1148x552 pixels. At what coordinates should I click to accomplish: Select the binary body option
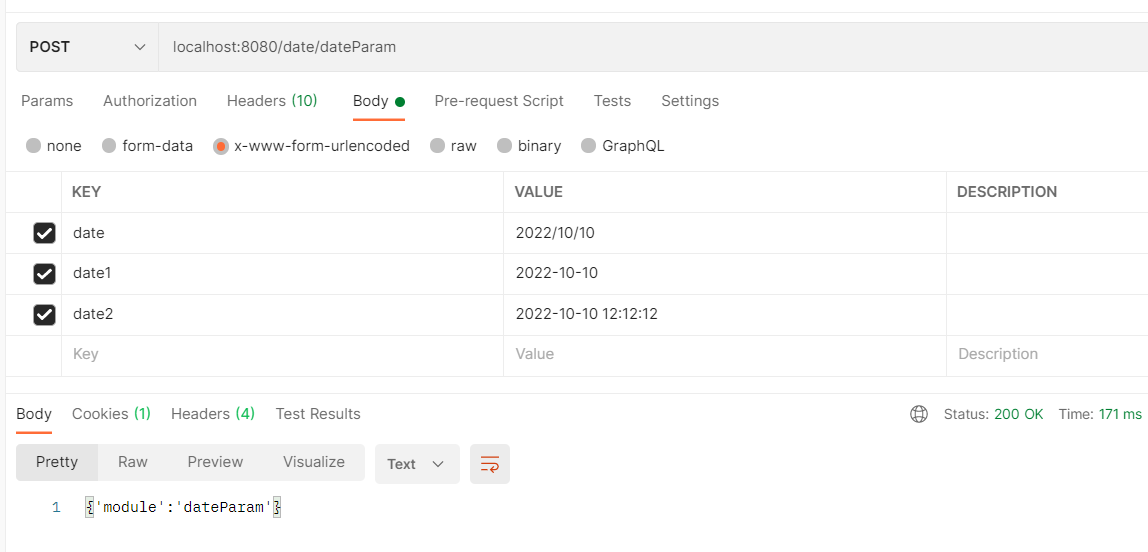coord(505,146)
